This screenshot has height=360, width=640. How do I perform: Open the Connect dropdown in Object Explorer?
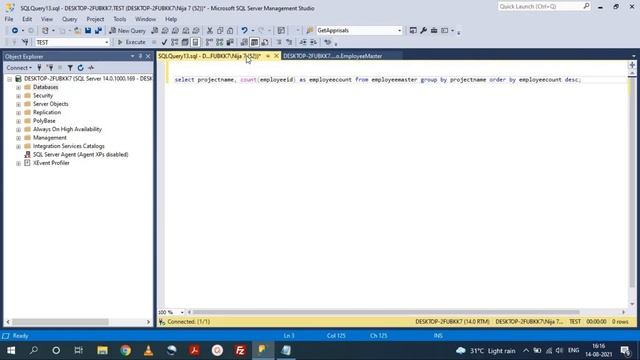19,68
